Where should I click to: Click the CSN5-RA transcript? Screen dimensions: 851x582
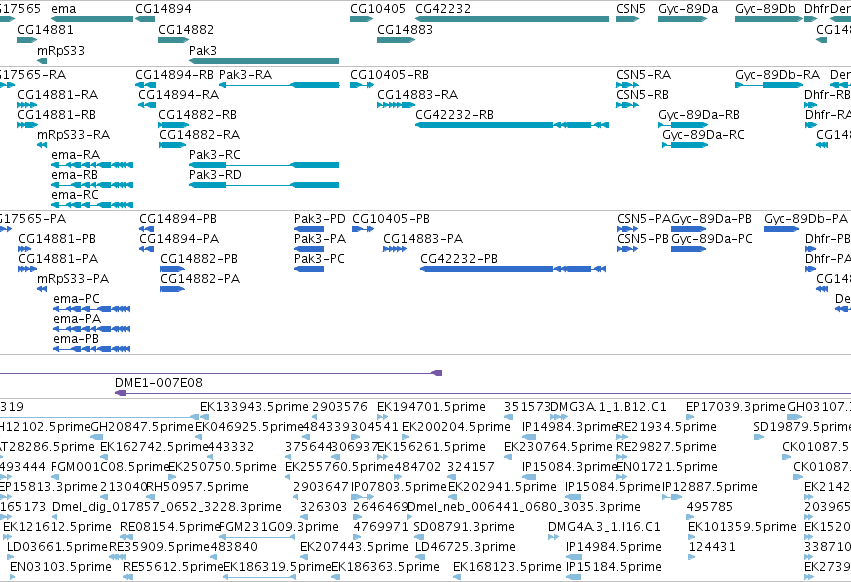pos(627,85)
